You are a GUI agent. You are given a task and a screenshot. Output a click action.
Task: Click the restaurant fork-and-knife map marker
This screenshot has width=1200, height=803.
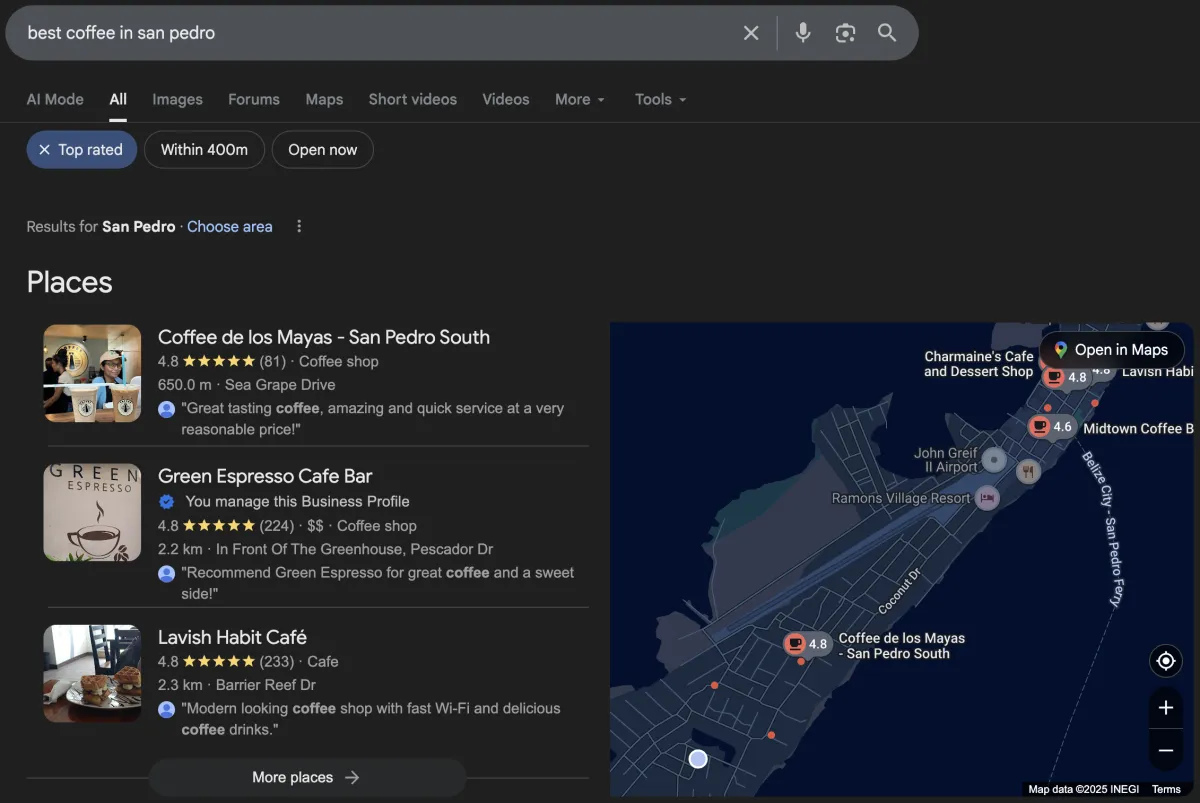[x=1028, y=471]
